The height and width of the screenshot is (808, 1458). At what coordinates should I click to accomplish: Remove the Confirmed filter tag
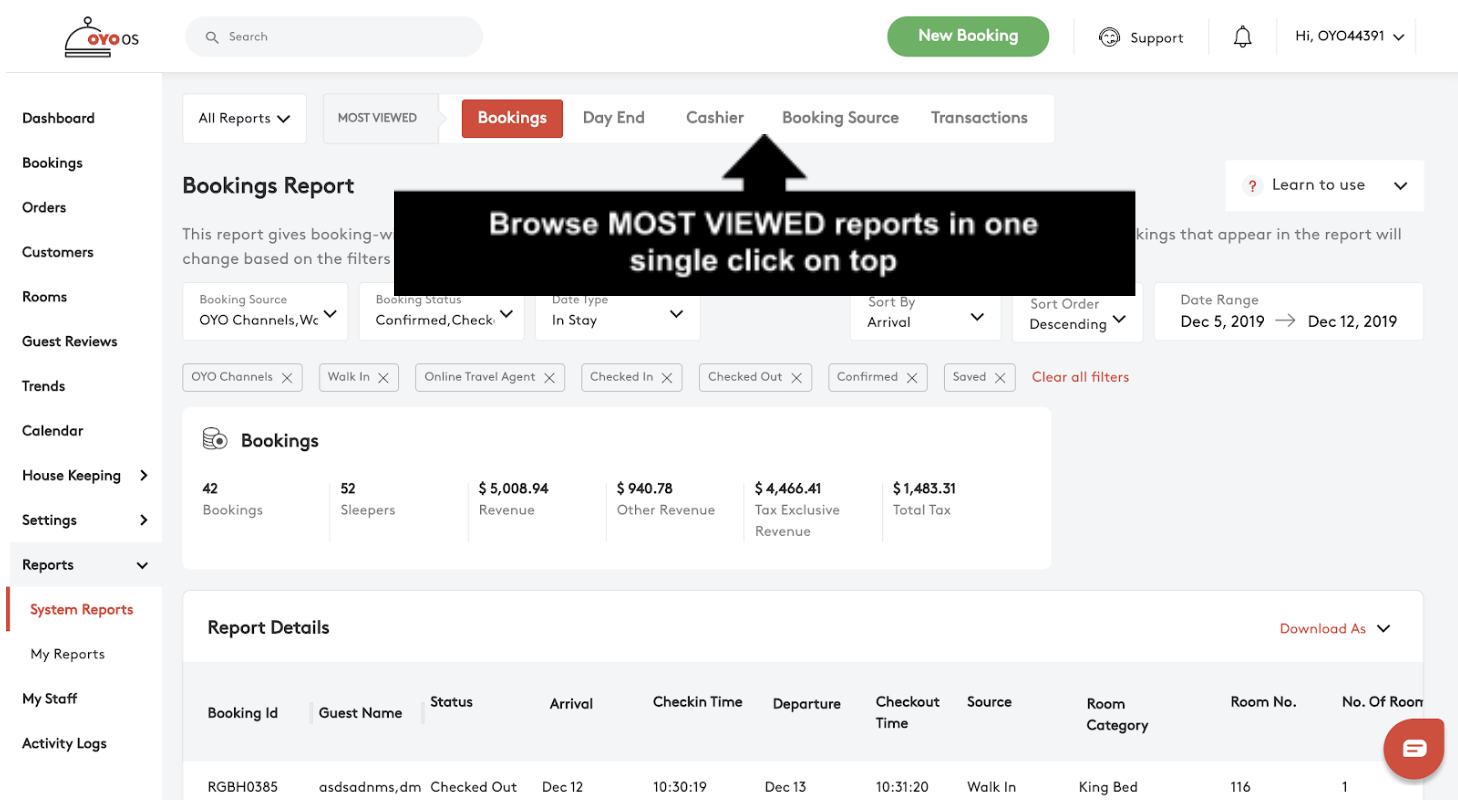(x=912, y=378)
